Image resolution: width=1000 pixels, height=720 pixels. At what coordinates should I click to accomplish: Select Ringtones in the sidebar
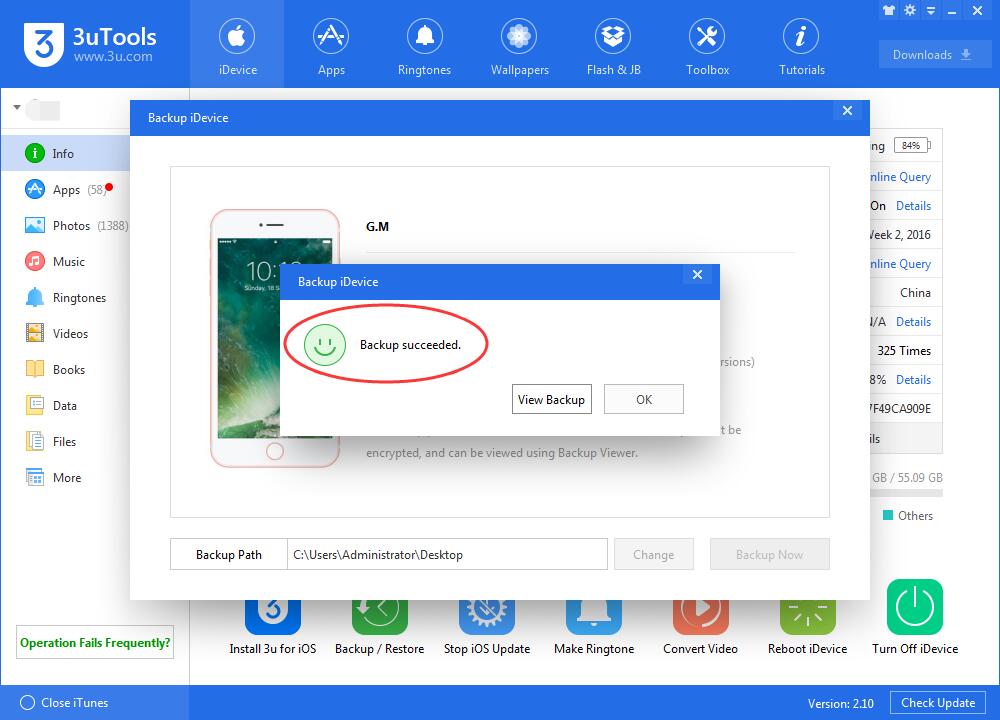tap(65, 298)
